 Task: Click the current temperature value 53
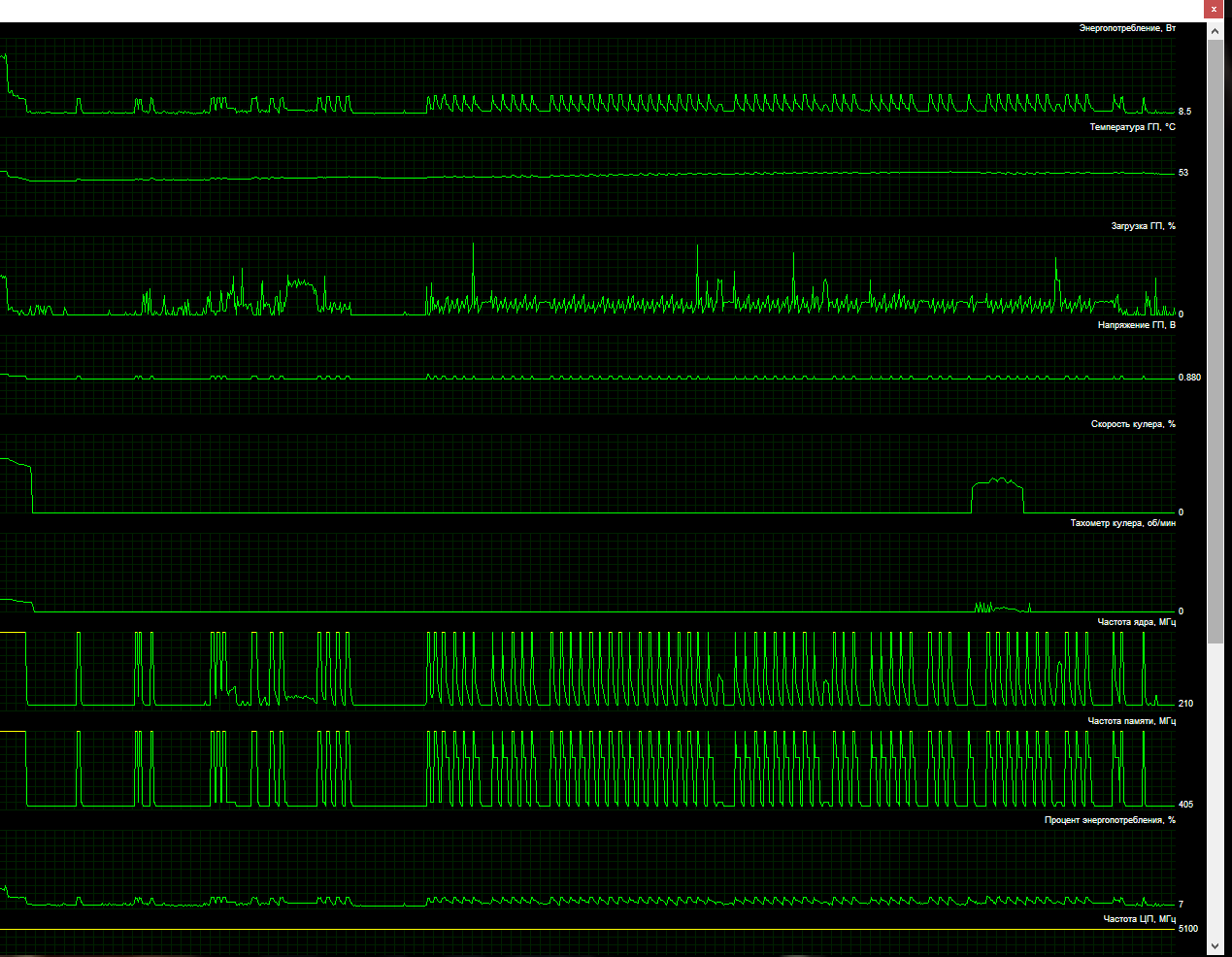tap(1183, 173)
